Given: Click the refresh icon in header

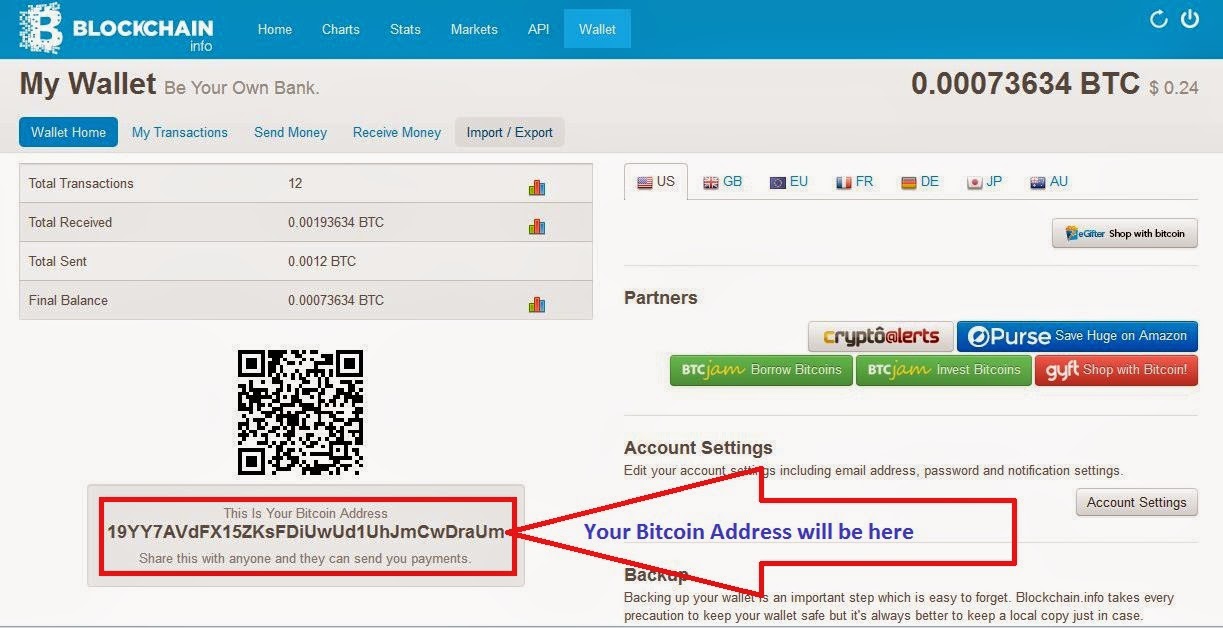Looking at the screenshot, I should (x=1159, y=19).
